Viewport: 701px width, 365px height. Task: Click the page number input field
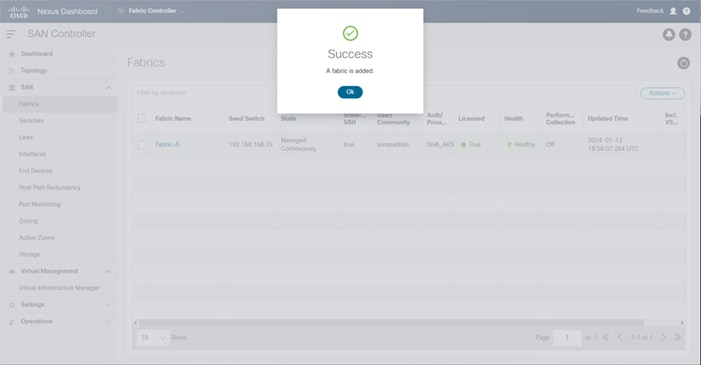point(567,338)
